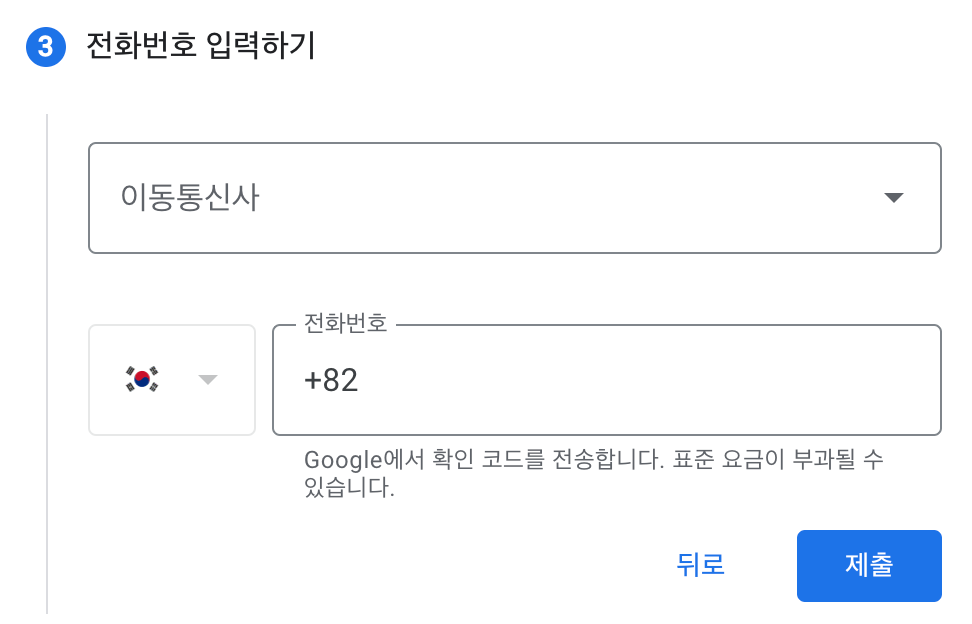This screenshot has width=972, height=624.
Task: Click the 전화번호 입력하기 step heading
Action: pos(201,46)
